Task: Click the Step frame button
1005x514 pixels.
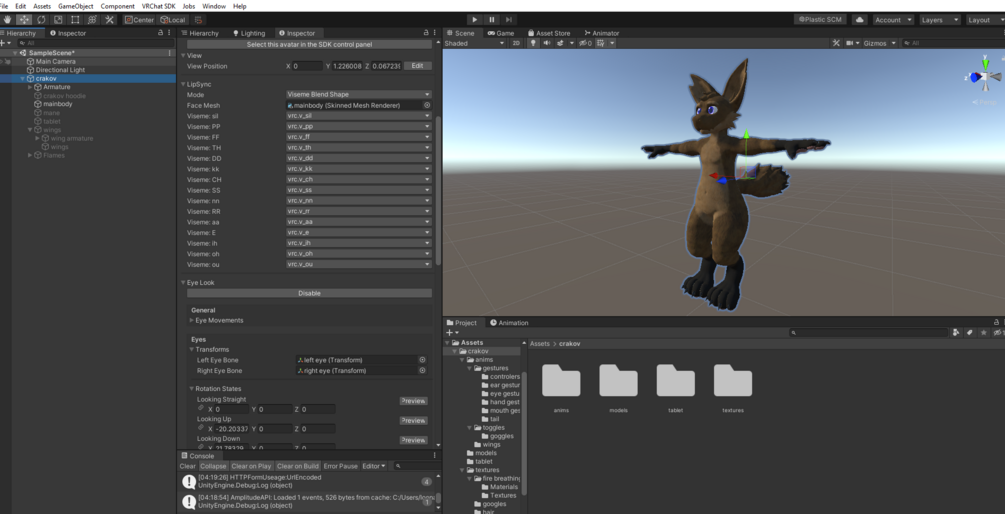Action: pyautogui.click(x=508, y=20)
